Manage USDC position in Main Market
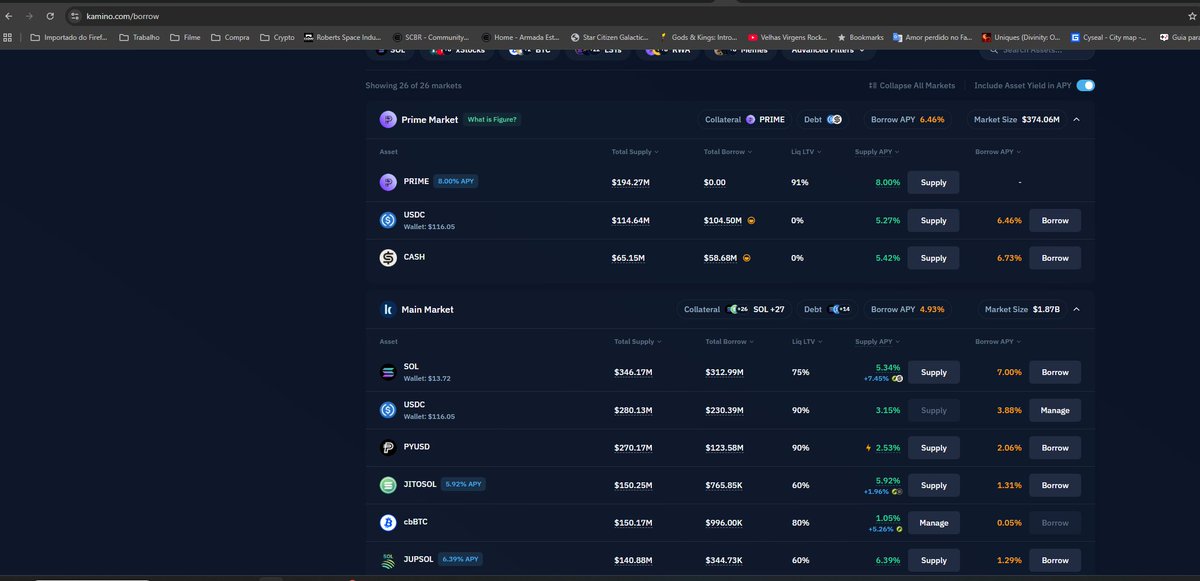 pos(1055,410)
